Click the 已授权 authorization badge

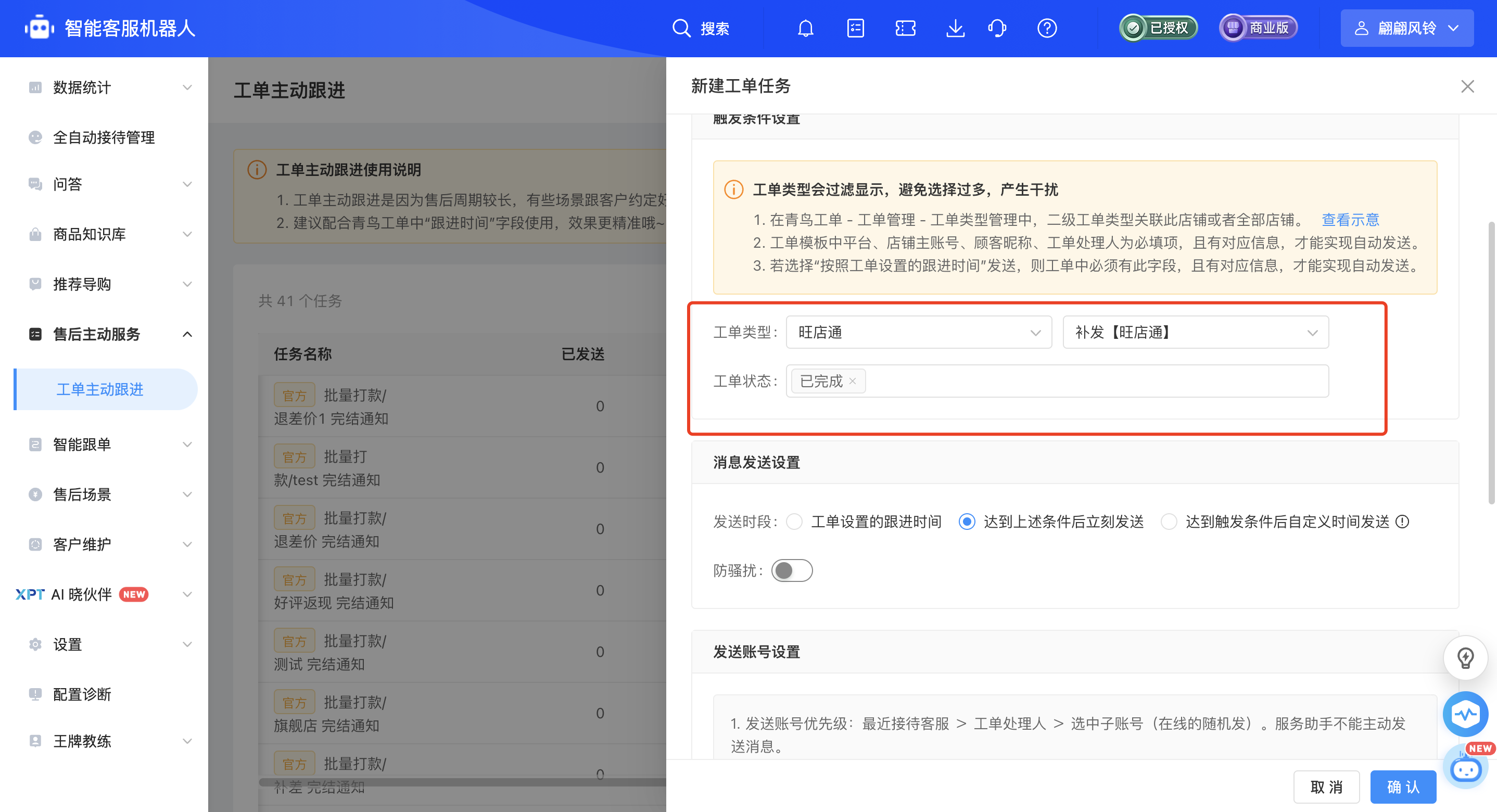click(1158, 28)
